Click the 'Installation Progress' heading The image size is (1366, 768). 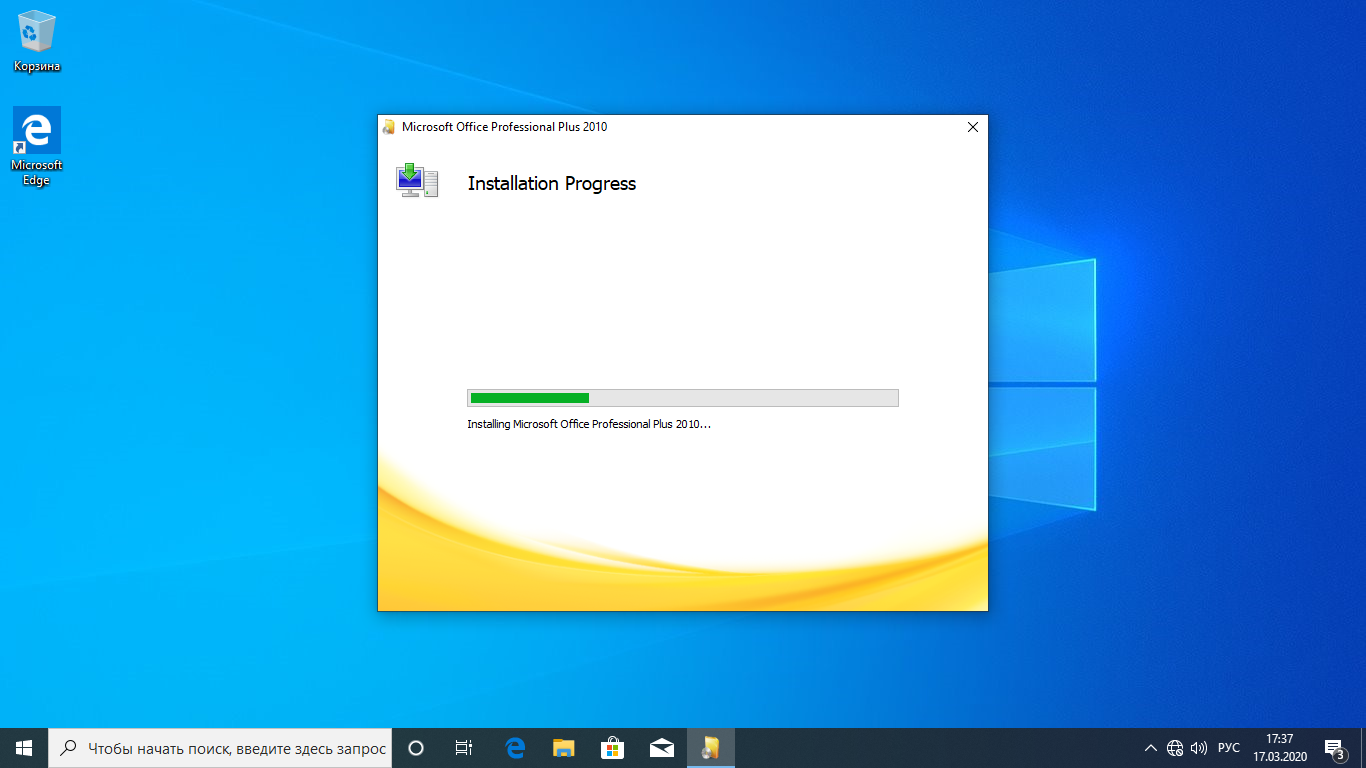[552, 184]
